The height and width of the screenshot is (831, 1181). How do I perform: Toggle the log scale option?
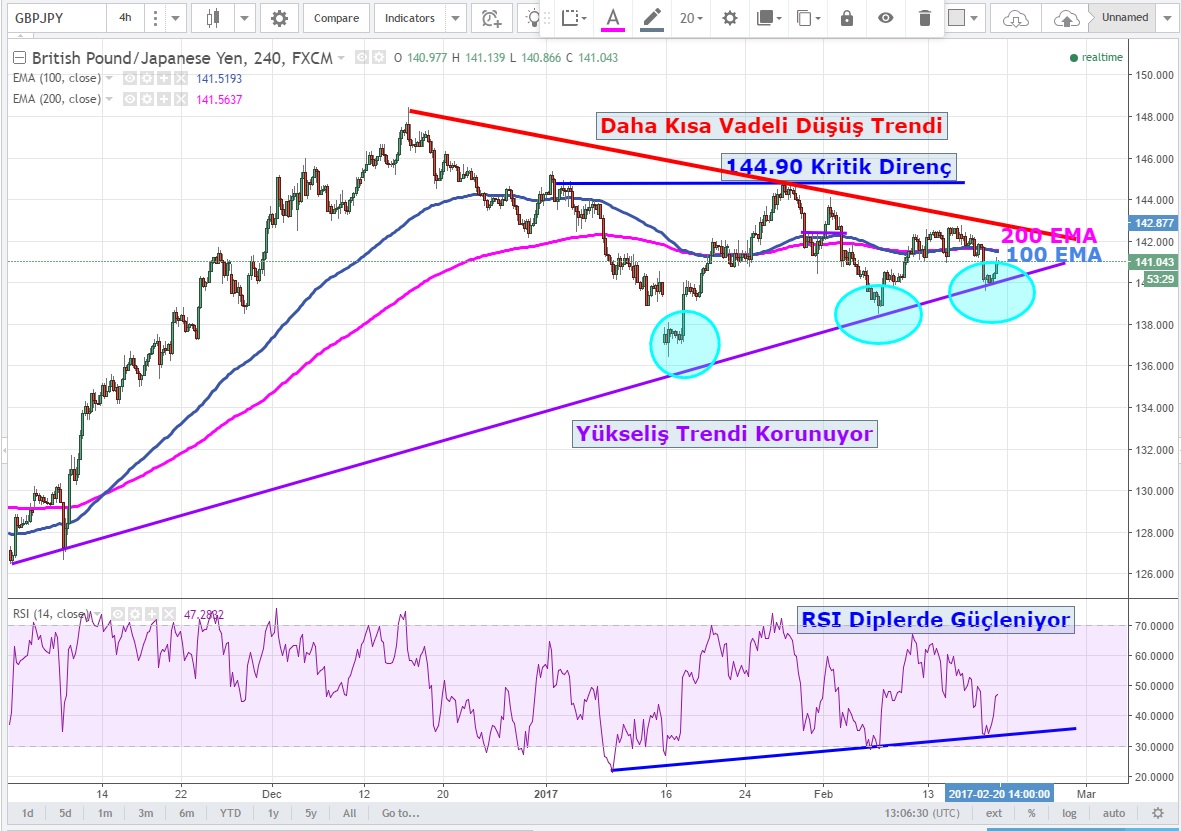point(1071,813)
